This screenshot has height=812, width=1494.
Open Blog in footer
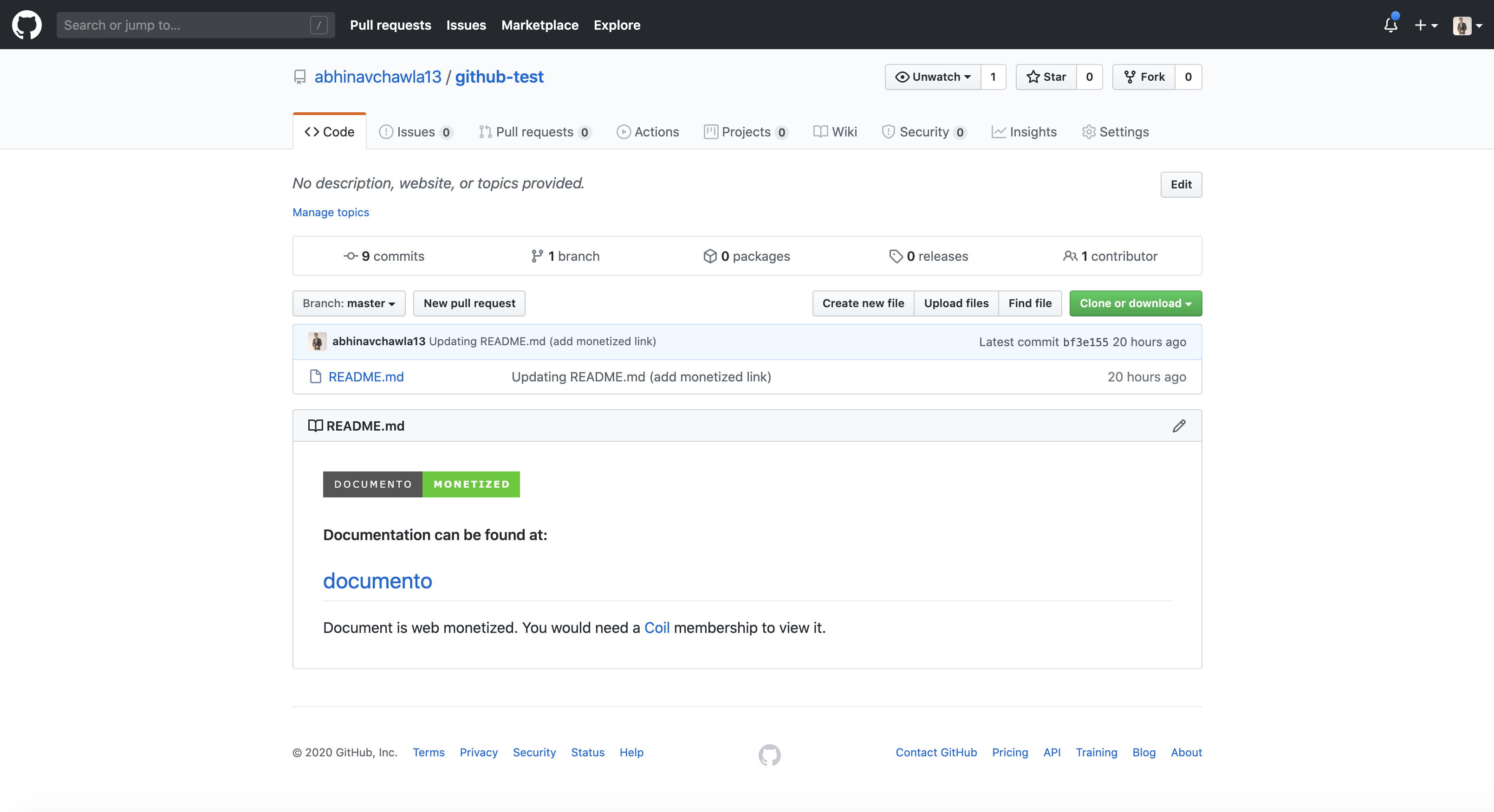(1143, 752)
